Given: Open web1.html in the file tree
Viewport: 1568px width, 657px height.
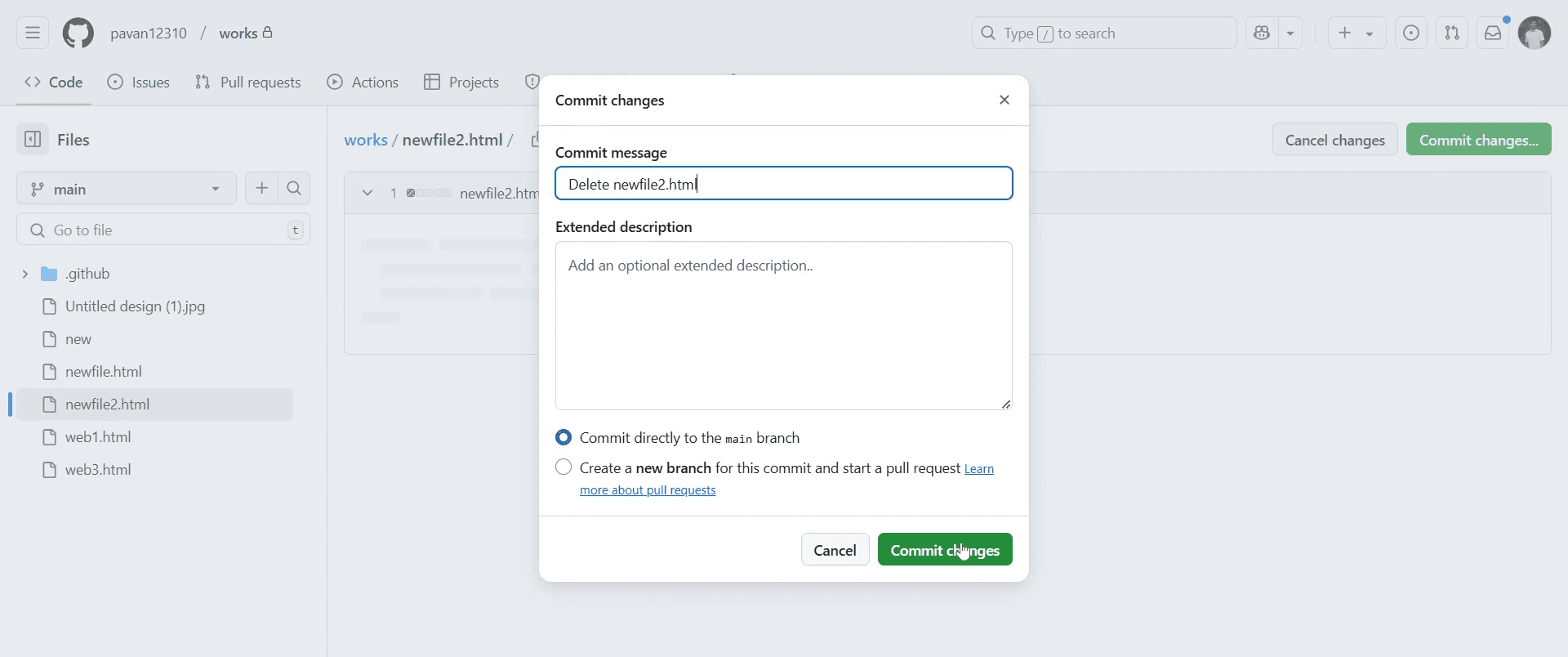Looking at the screenshot, I should [98, 437].
